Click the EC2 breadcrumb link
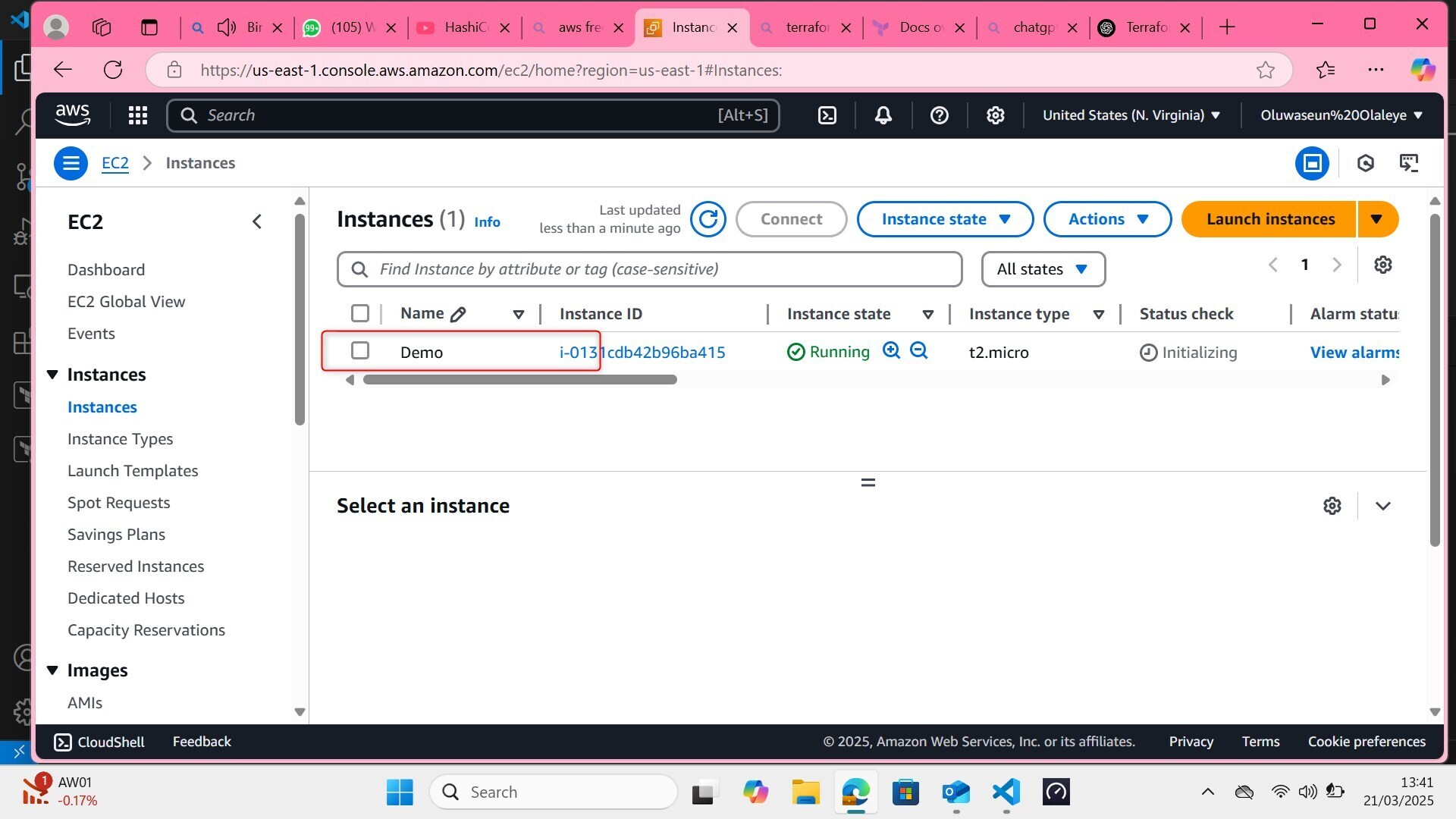 (x=115, y=163)
